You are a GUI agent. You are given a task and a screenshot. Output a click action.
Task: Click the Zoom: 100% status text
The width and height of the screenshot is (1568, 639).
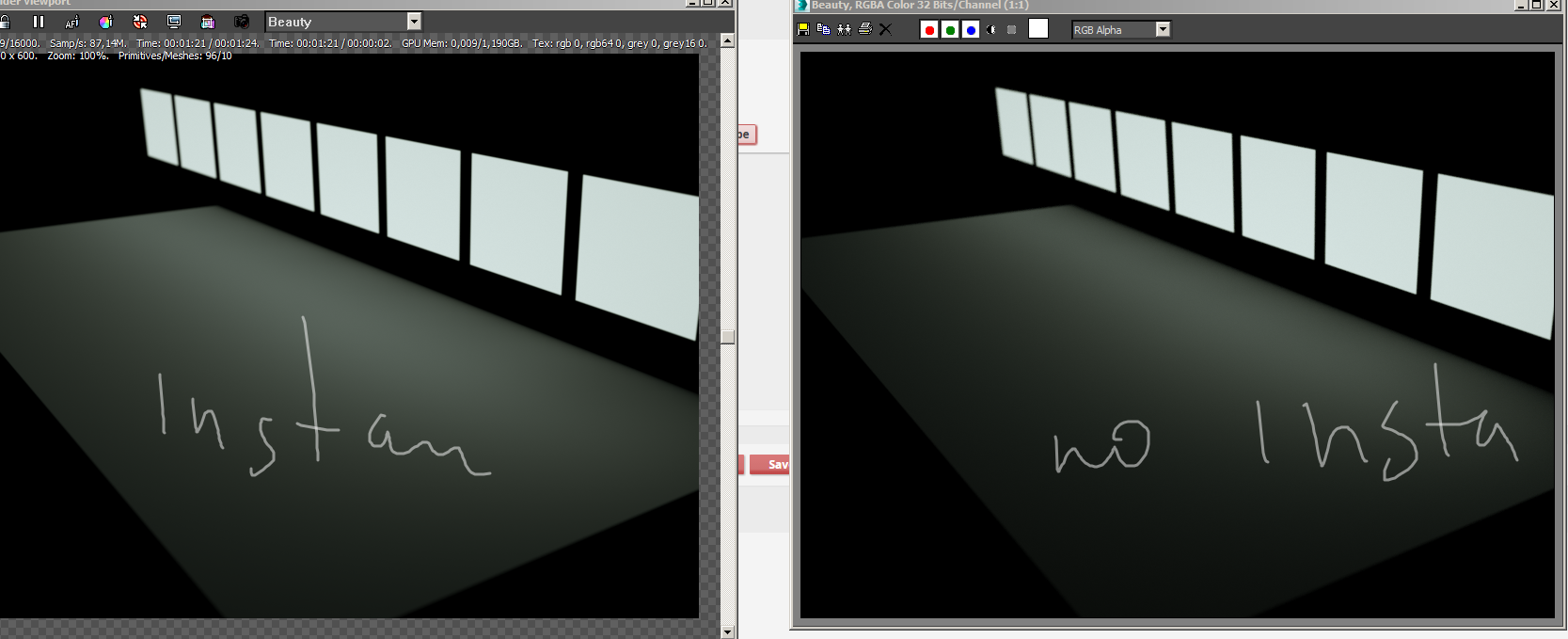(x=78, y=56)
